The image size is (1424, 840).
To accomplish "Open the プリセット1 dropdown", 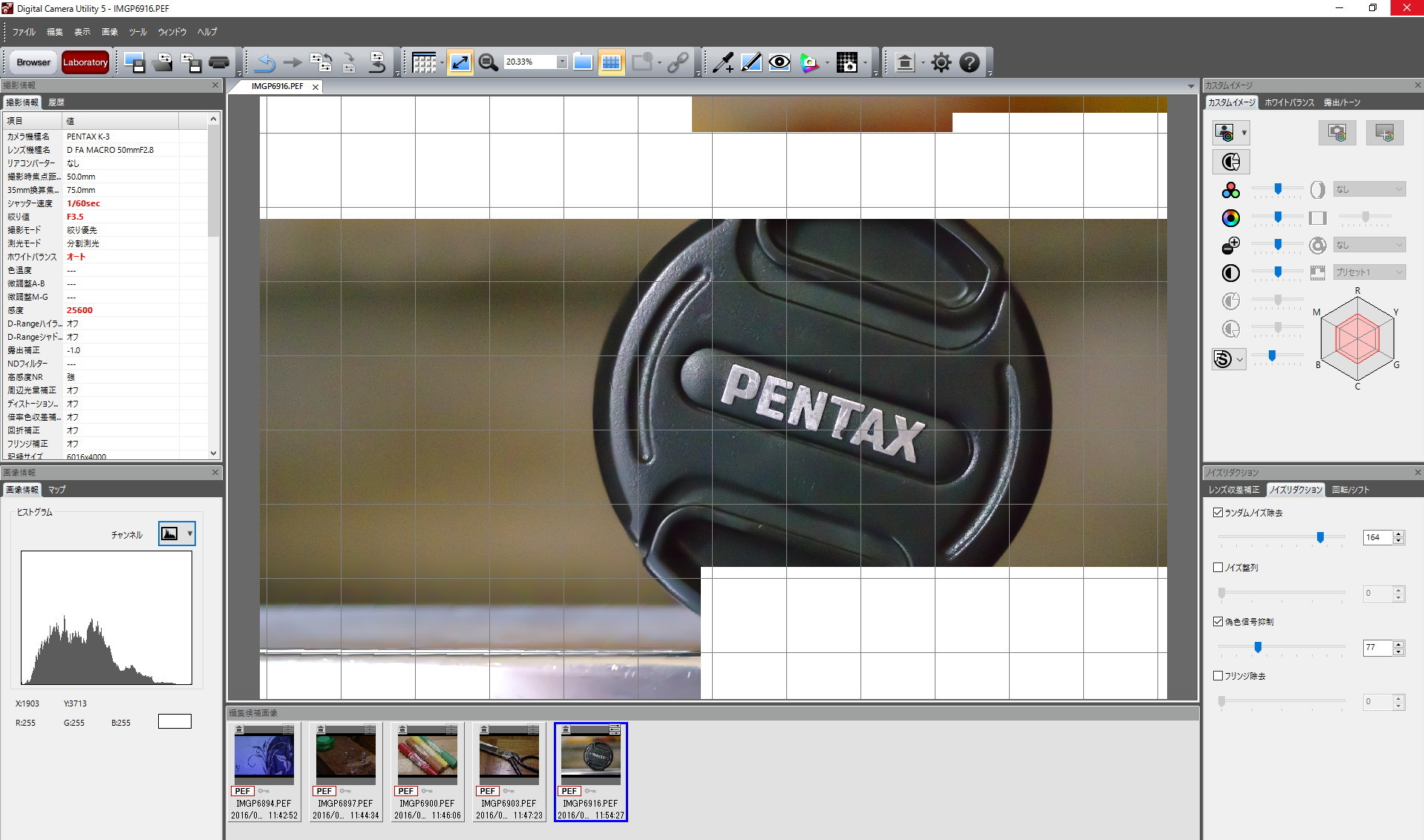I will [x=1369, y=272].
